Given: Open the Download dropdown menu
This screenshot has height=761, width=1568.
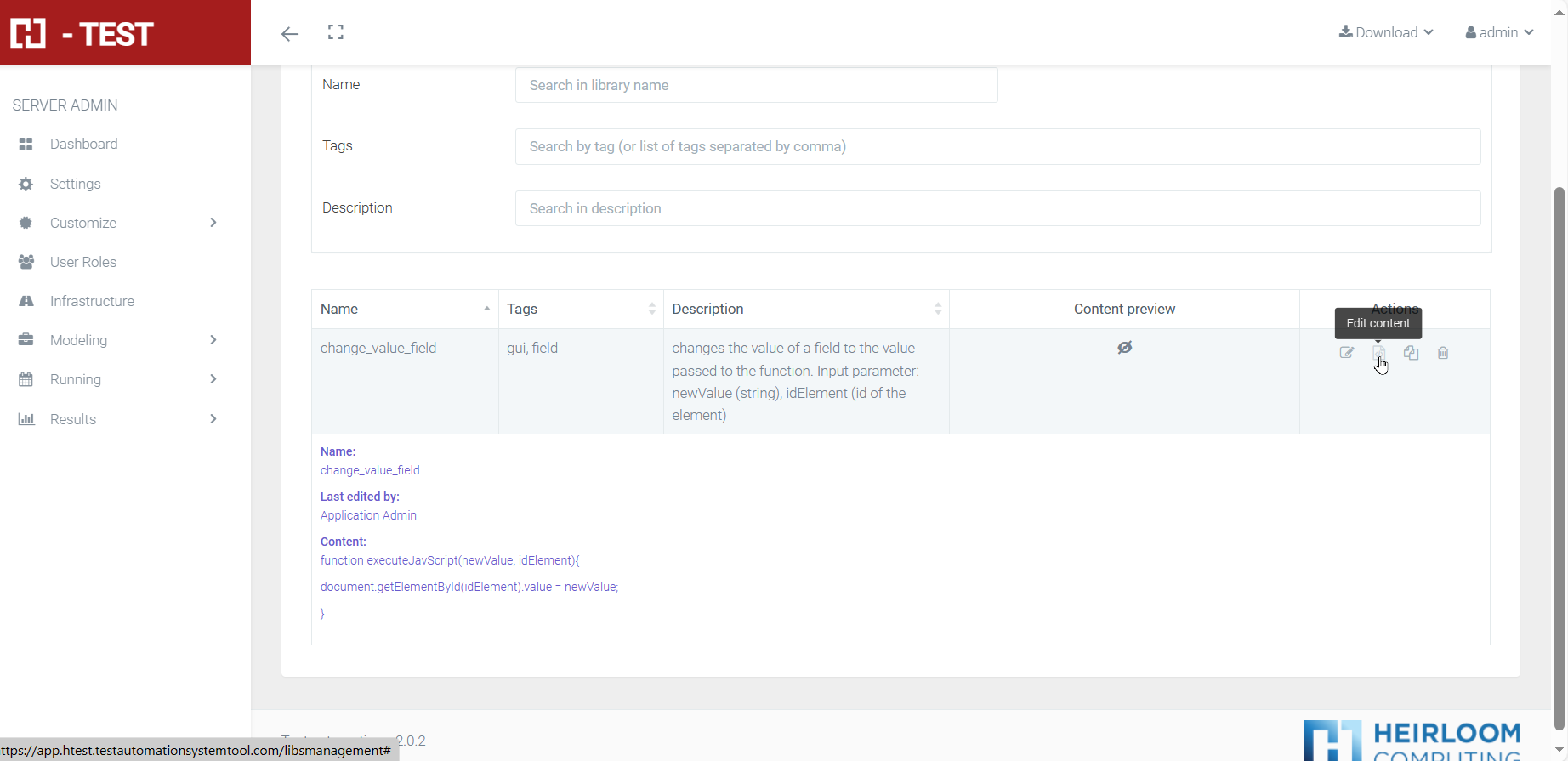Looking at the screenshot, I should point(1386,32).
